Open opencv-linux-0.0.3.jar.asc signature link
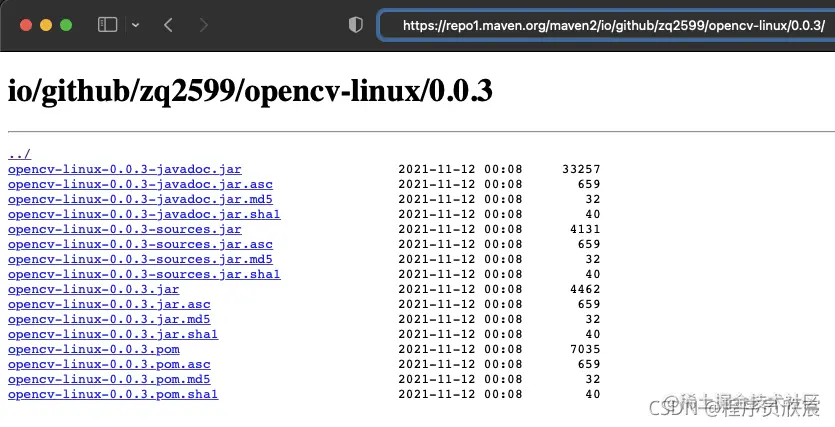The height and width of the screenshot is (427, 835). 109,304
